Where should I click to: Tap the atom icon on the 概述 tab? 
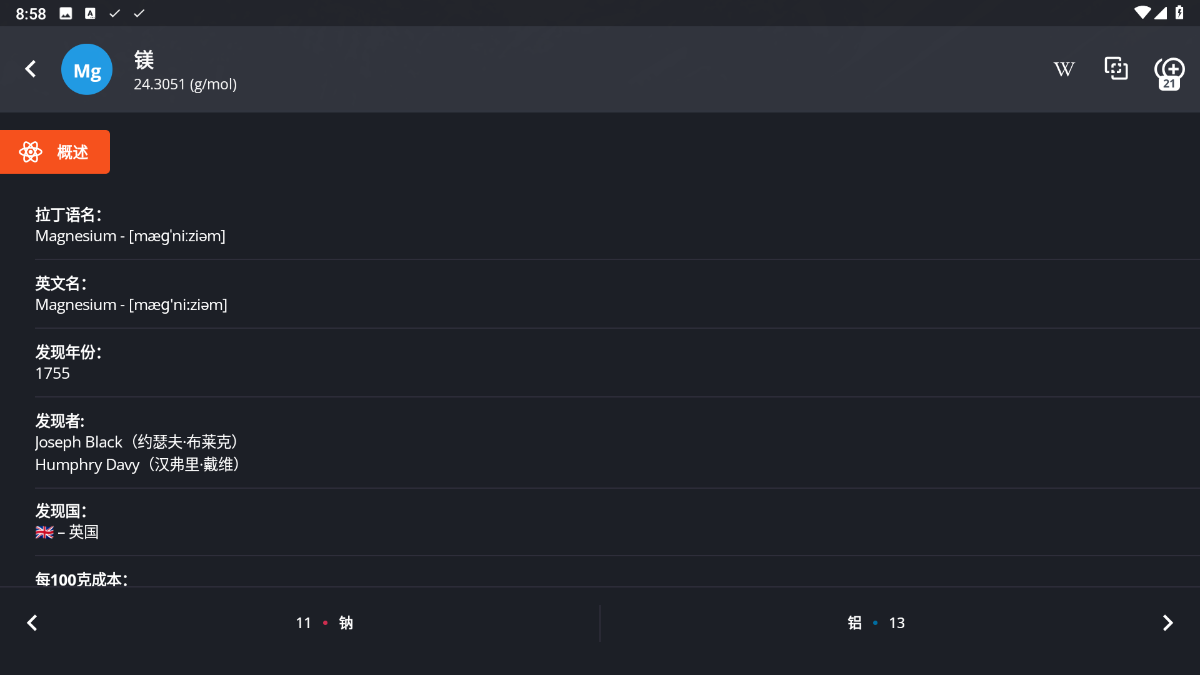pos(31,152)
